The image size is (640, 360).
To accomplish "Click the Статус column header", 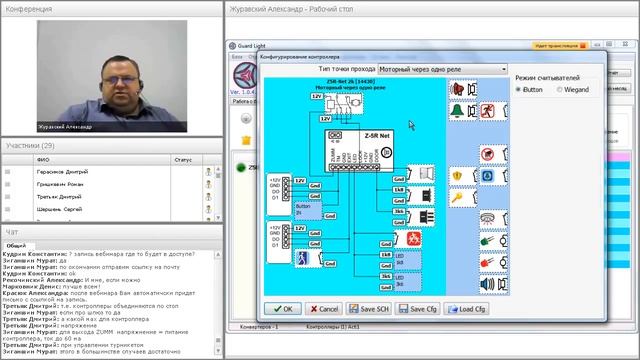I will [x=186, y=160].
